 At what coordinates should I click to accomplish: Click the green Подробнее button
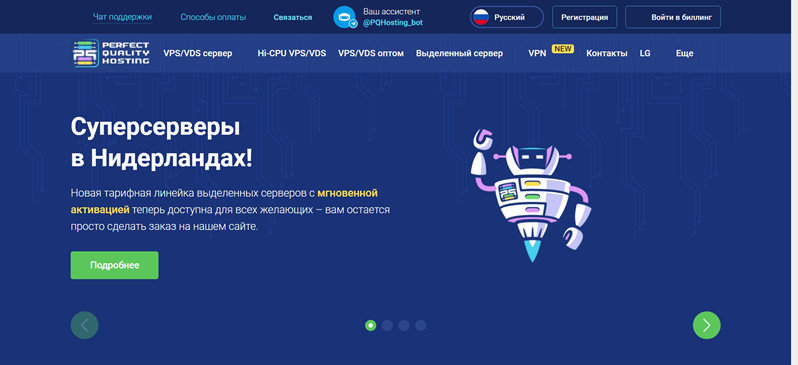(x=115, y=265)
